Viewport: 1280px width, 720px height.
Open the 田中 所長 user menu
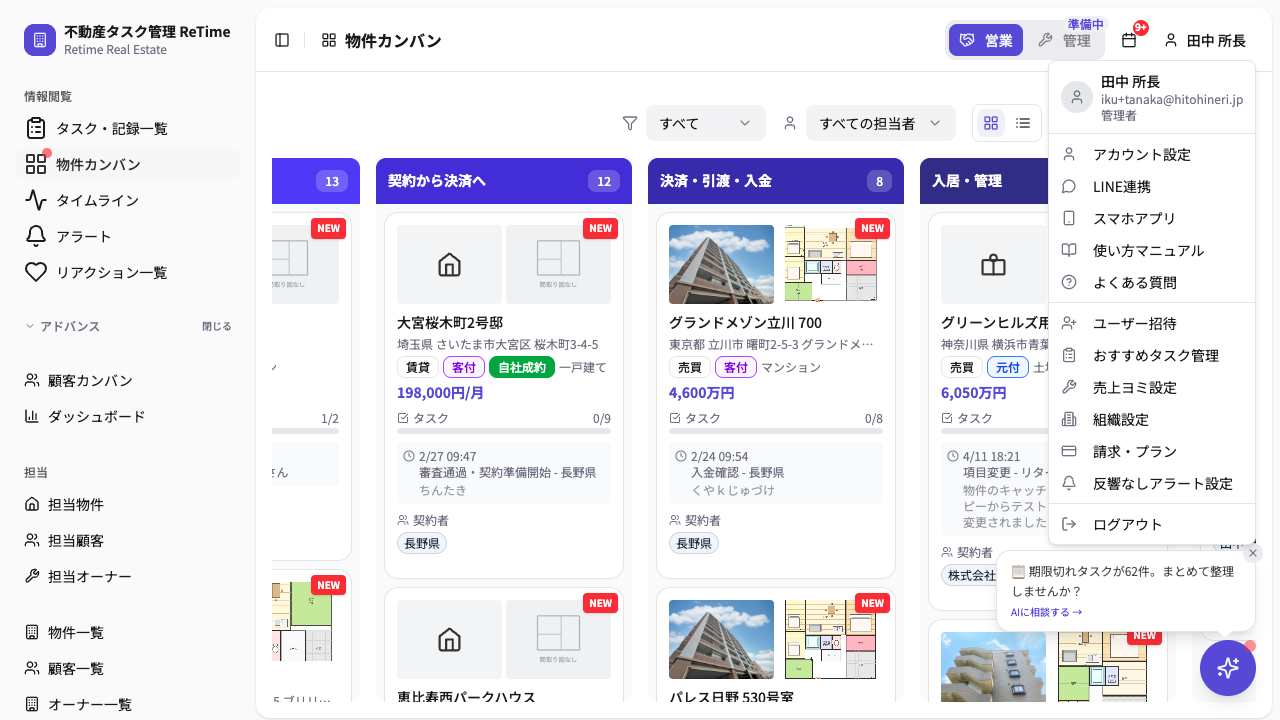point(1205,40)
